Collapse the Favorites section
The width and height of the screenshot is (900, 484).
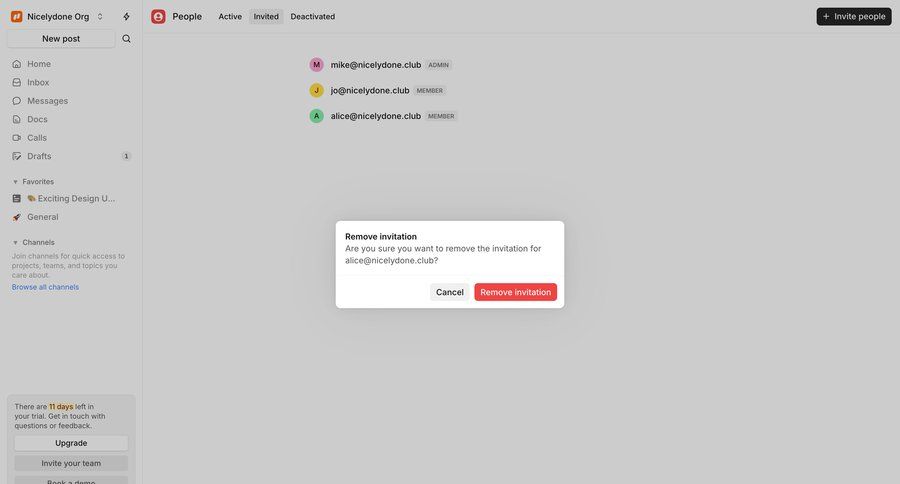click(15, 182)
